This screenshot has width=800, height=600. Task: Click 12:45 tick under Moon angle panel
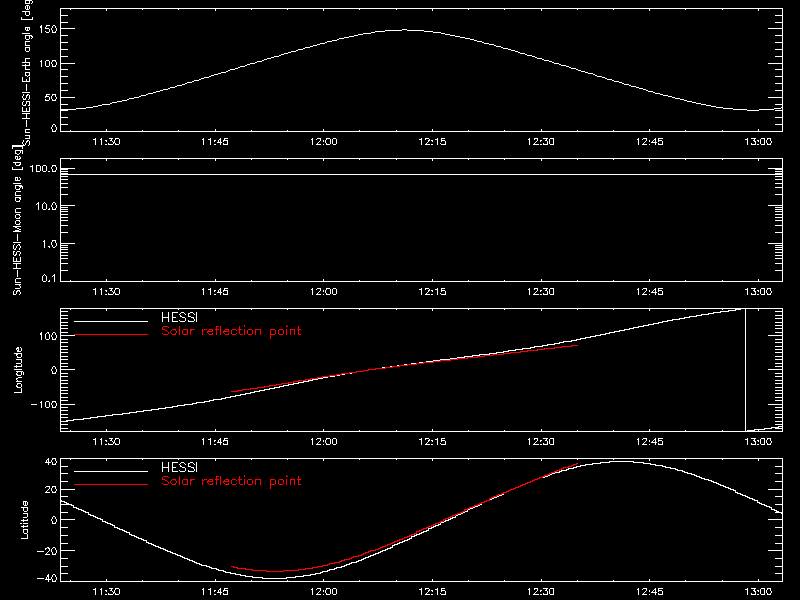tap(649, 292)
